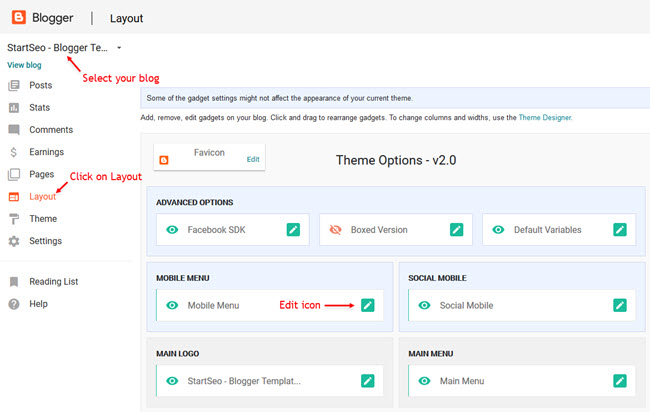Edit the Social Mobile gadget
Screen dimensions: 650x412
pyautogui.click(x=620, y=305)
